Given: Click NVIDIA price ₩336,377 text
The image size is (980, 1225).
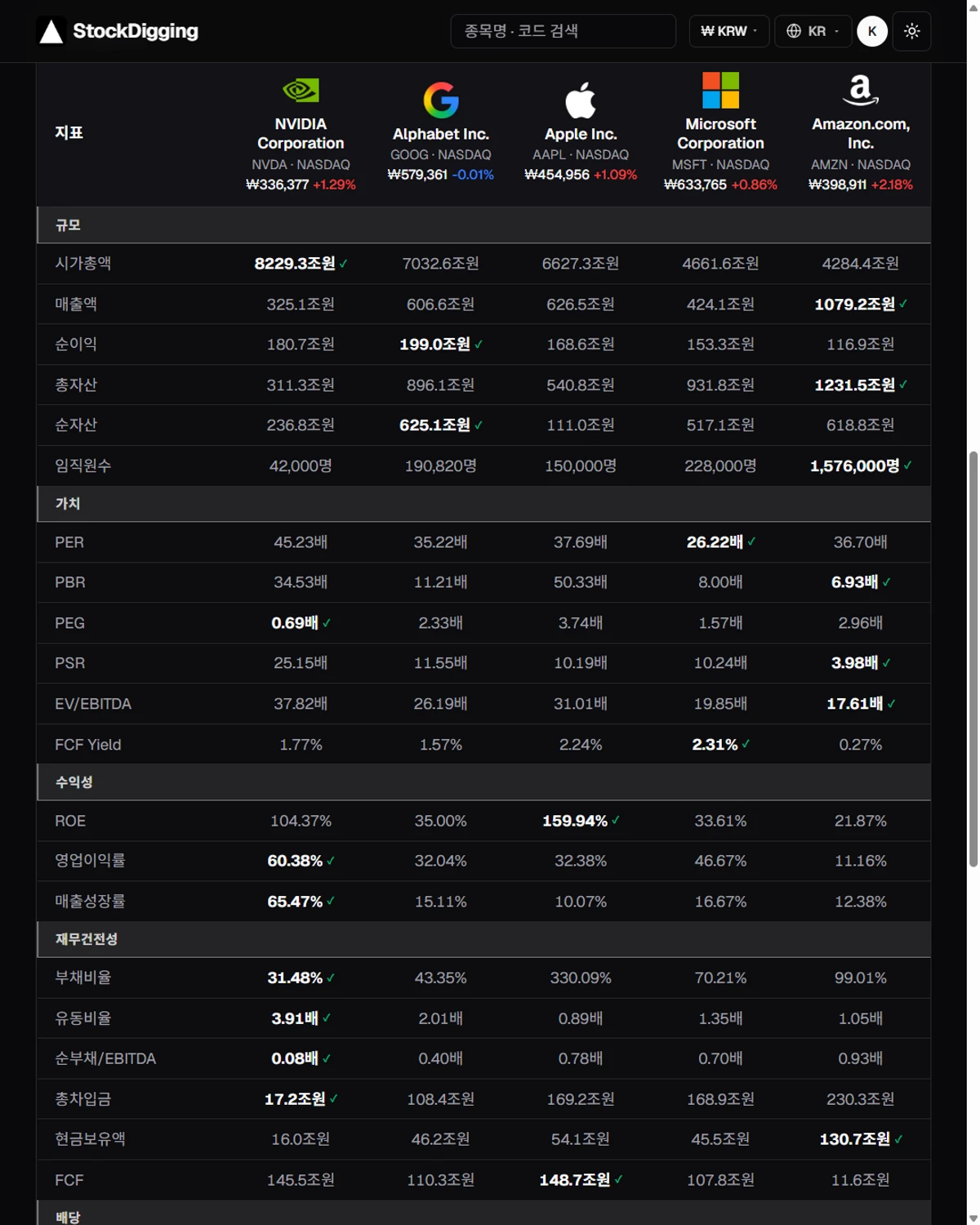Looking at the screenshot, I should 278,185.
